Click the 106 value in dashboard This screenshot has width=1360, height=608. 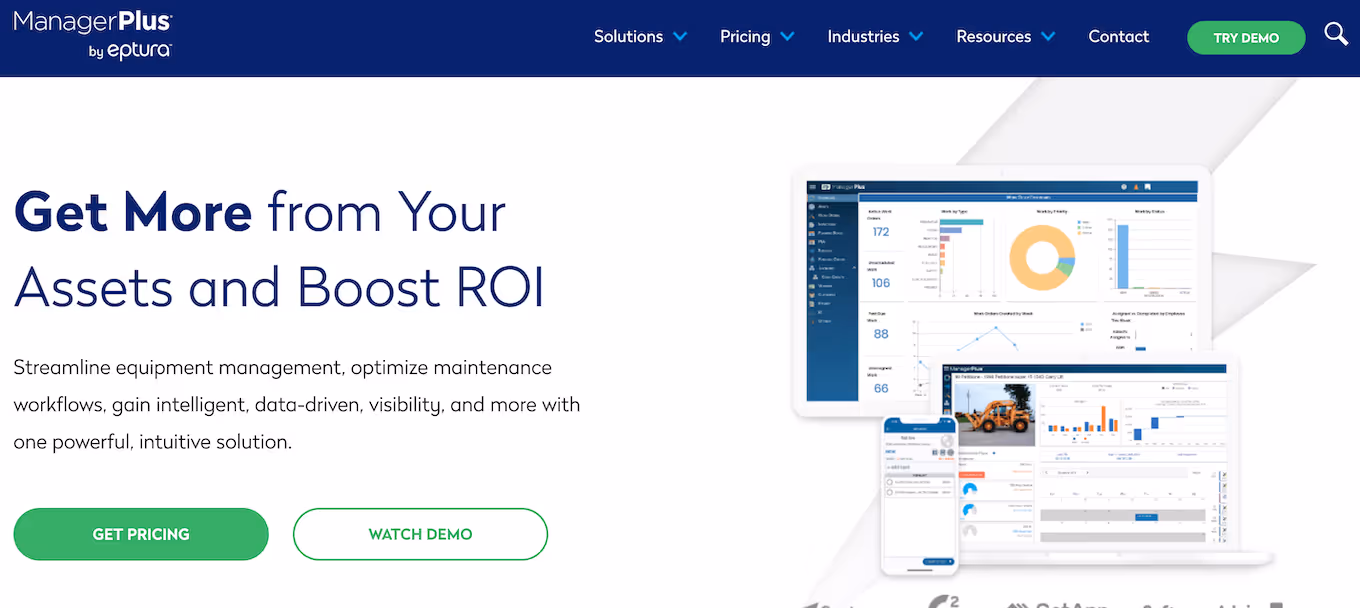(x=881, y=283)
